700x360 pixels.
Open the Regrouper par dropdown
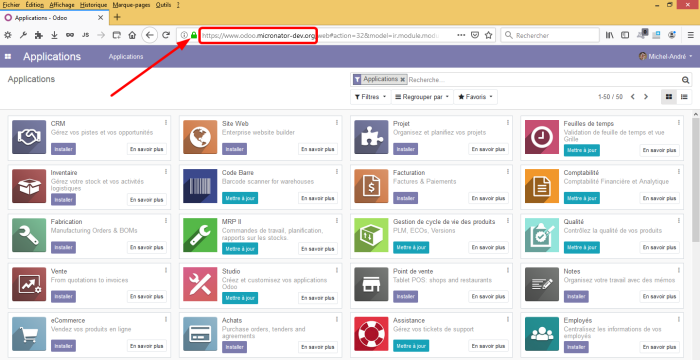[422, 96]
